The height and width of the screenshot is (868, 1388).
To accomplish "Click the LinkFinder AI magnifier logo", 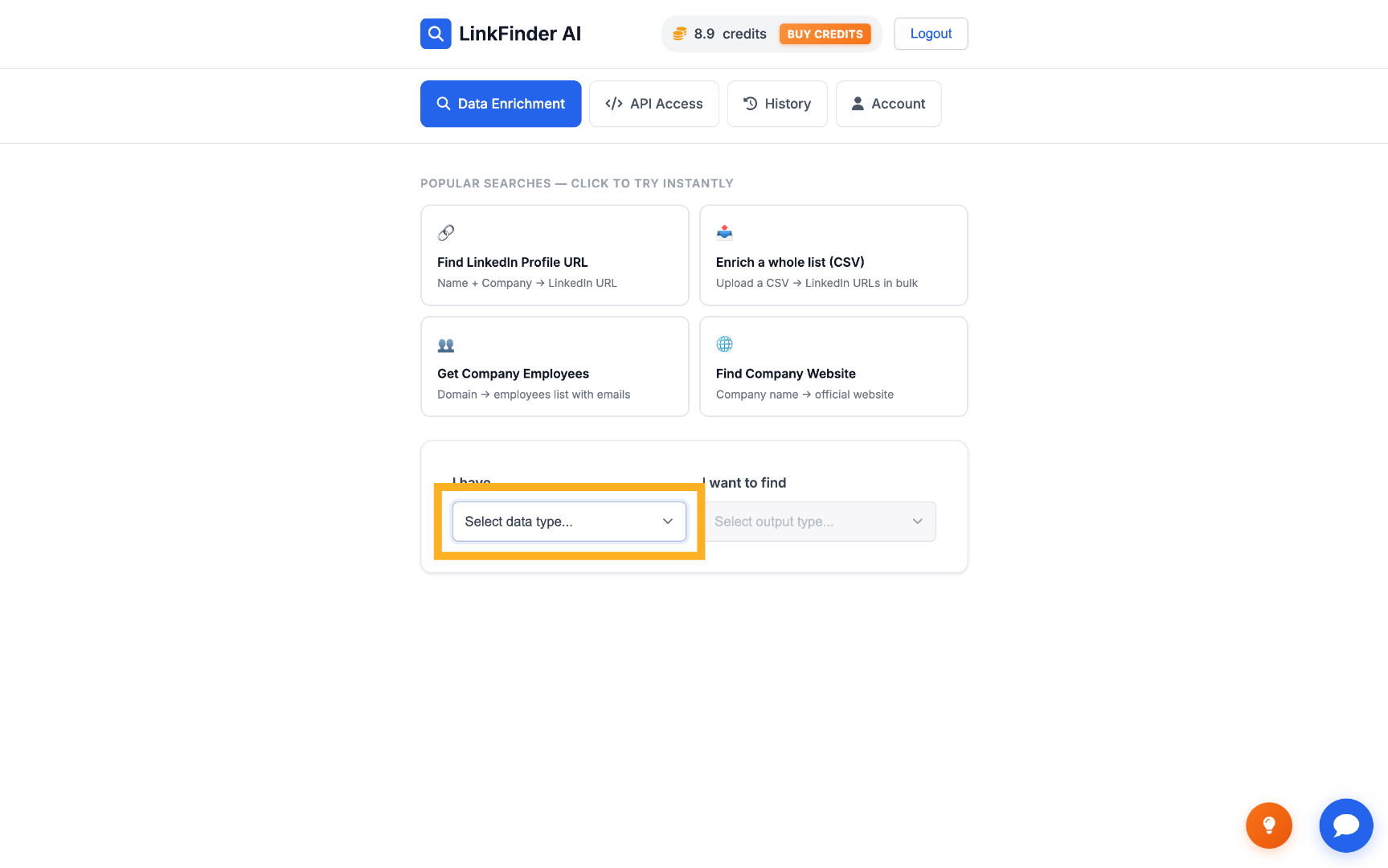I will (436, 34).
